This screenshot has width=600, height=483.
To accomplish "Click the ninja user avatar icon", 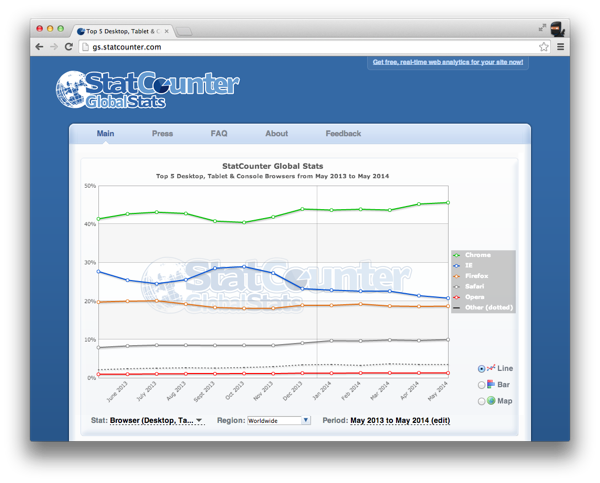I will coord(558,29).
